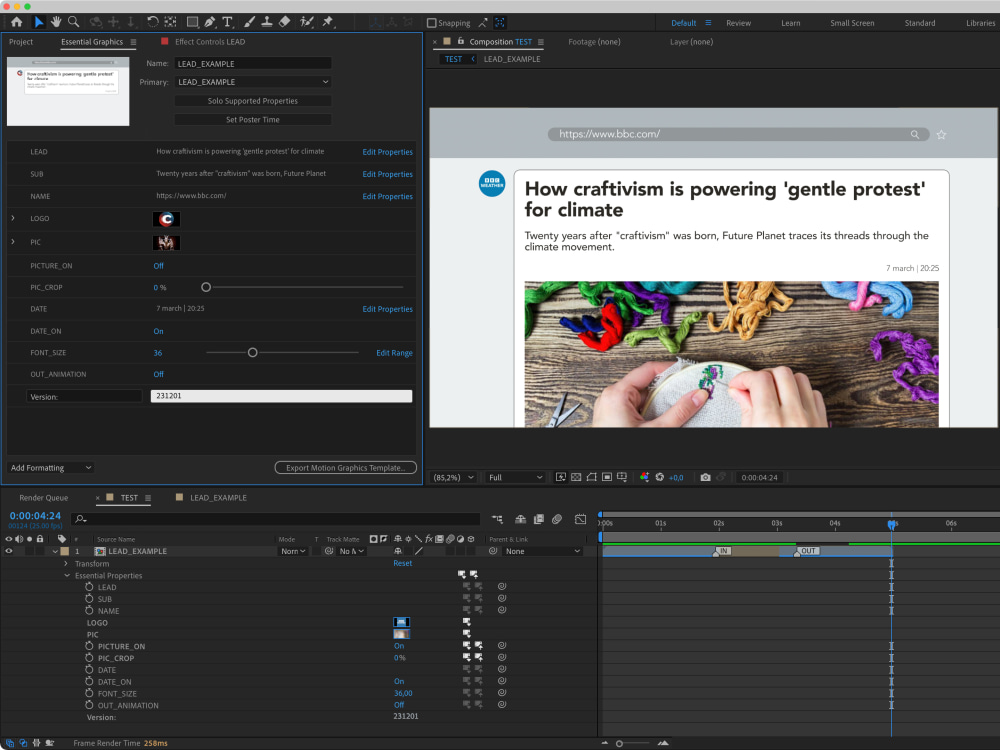Screen dimensions: 1000x750
Task: Select the Brush tool
Action: click(x=249, y=22)
